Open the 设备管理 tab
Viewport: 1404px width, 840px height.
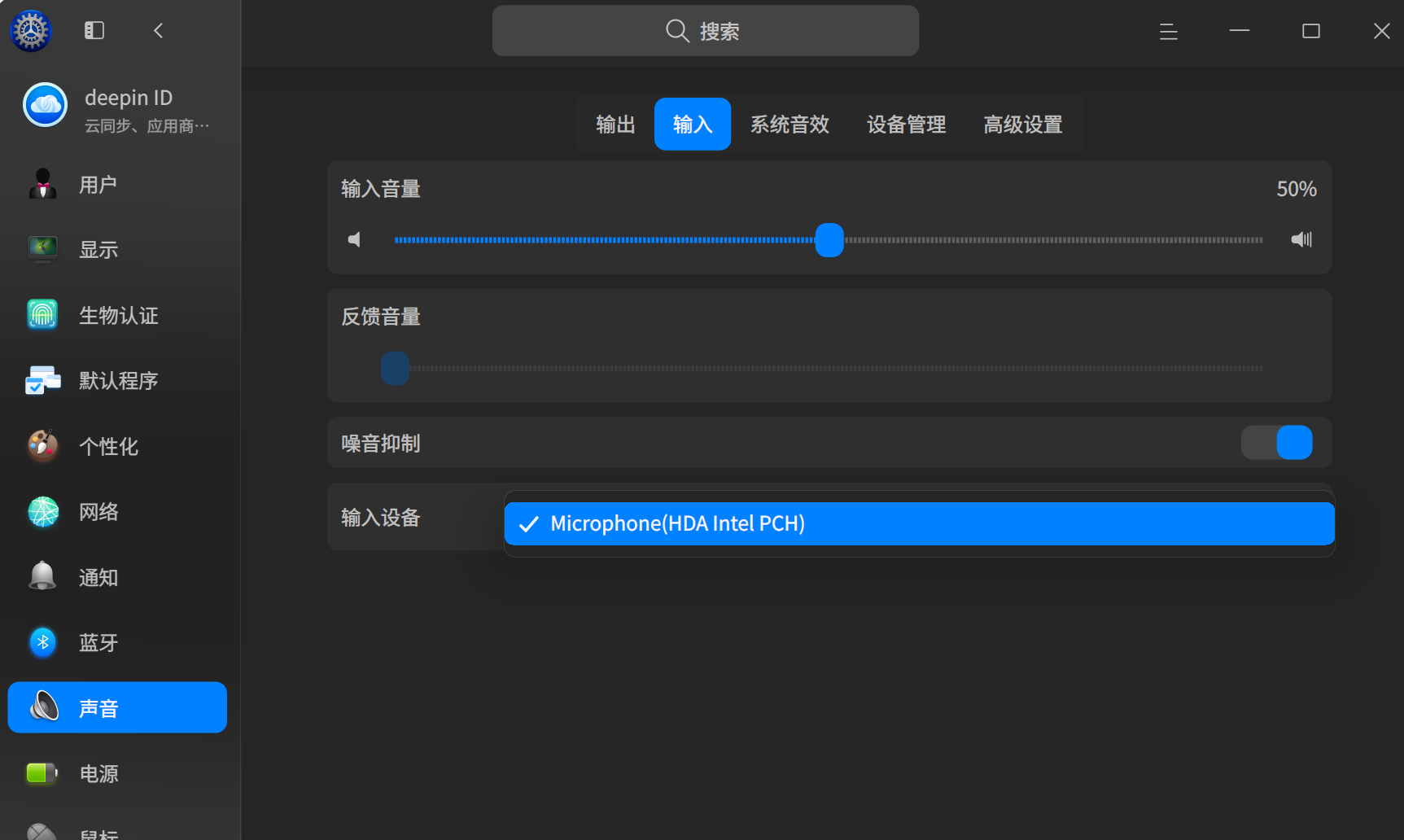click(x=906, y=124)
